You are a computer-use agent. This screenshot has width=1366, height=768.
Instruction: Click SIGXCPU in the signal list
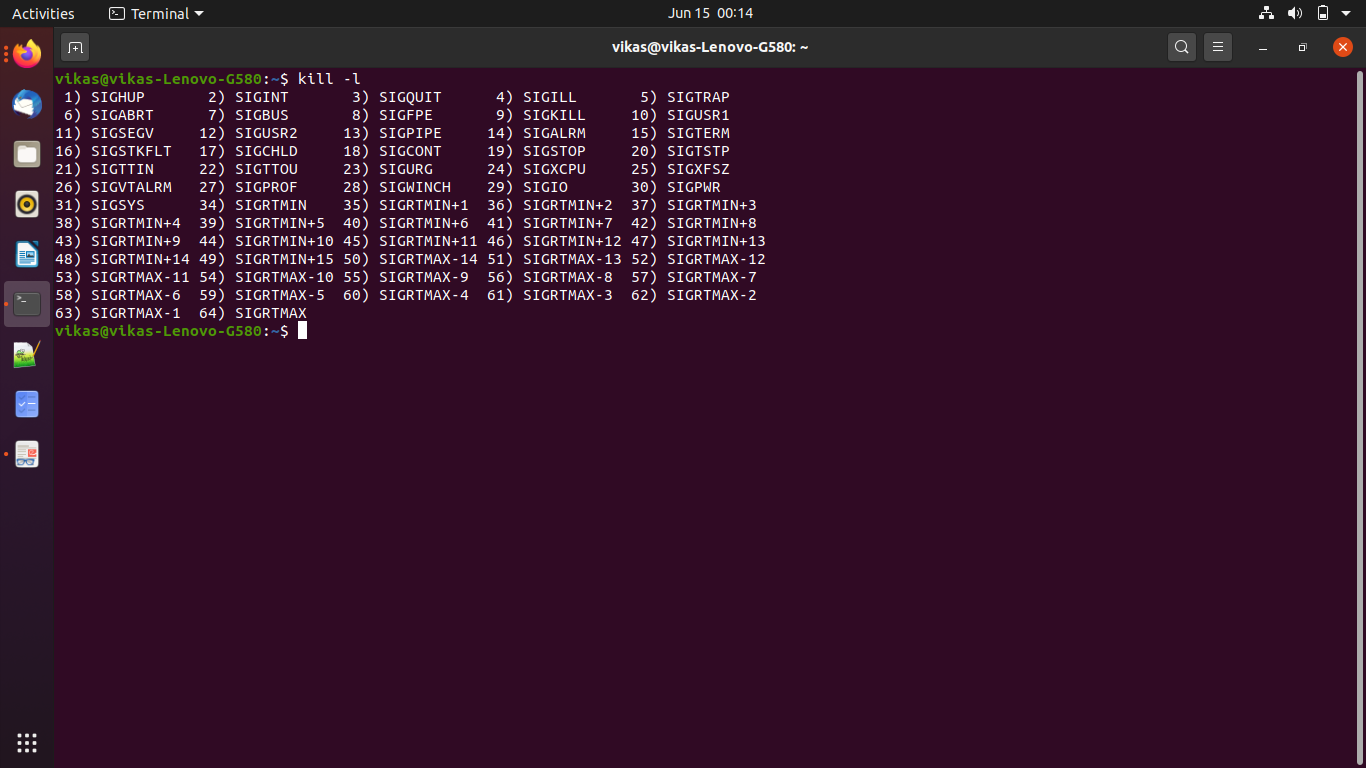pyautogui.click(x=554, y=169)
